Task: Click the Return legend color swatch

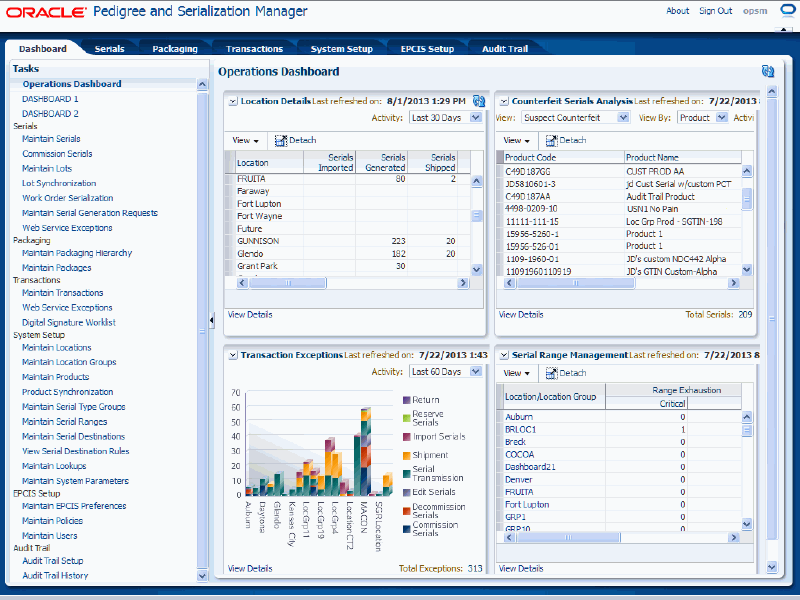Action: pyautogui.click(x=407, y=400)
